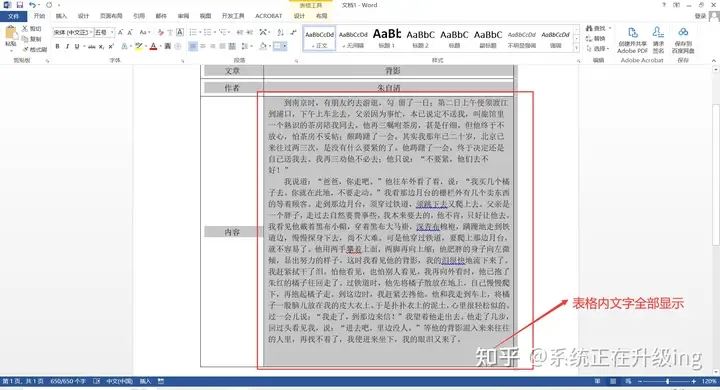Toggle justify alignment button
Screen dimensions: 720x390
tap(222, 46)
